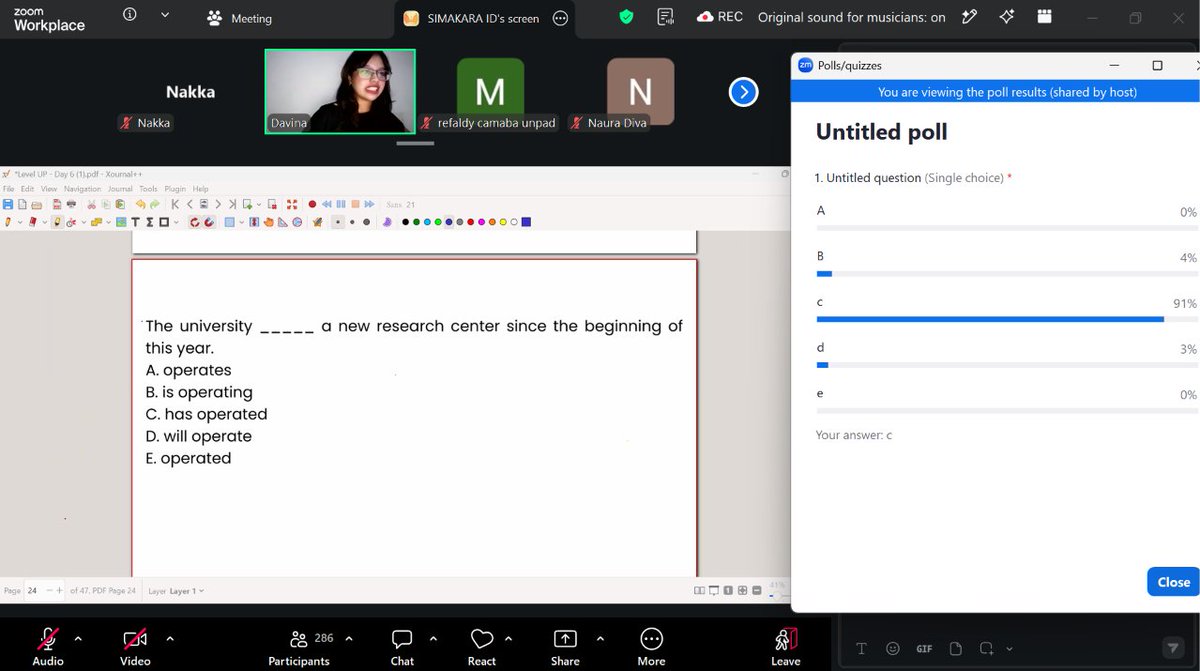The image size is (1200, 671).
Task: Toggle fullscreen icon in Xournal++
Action: tap(292, 204)
